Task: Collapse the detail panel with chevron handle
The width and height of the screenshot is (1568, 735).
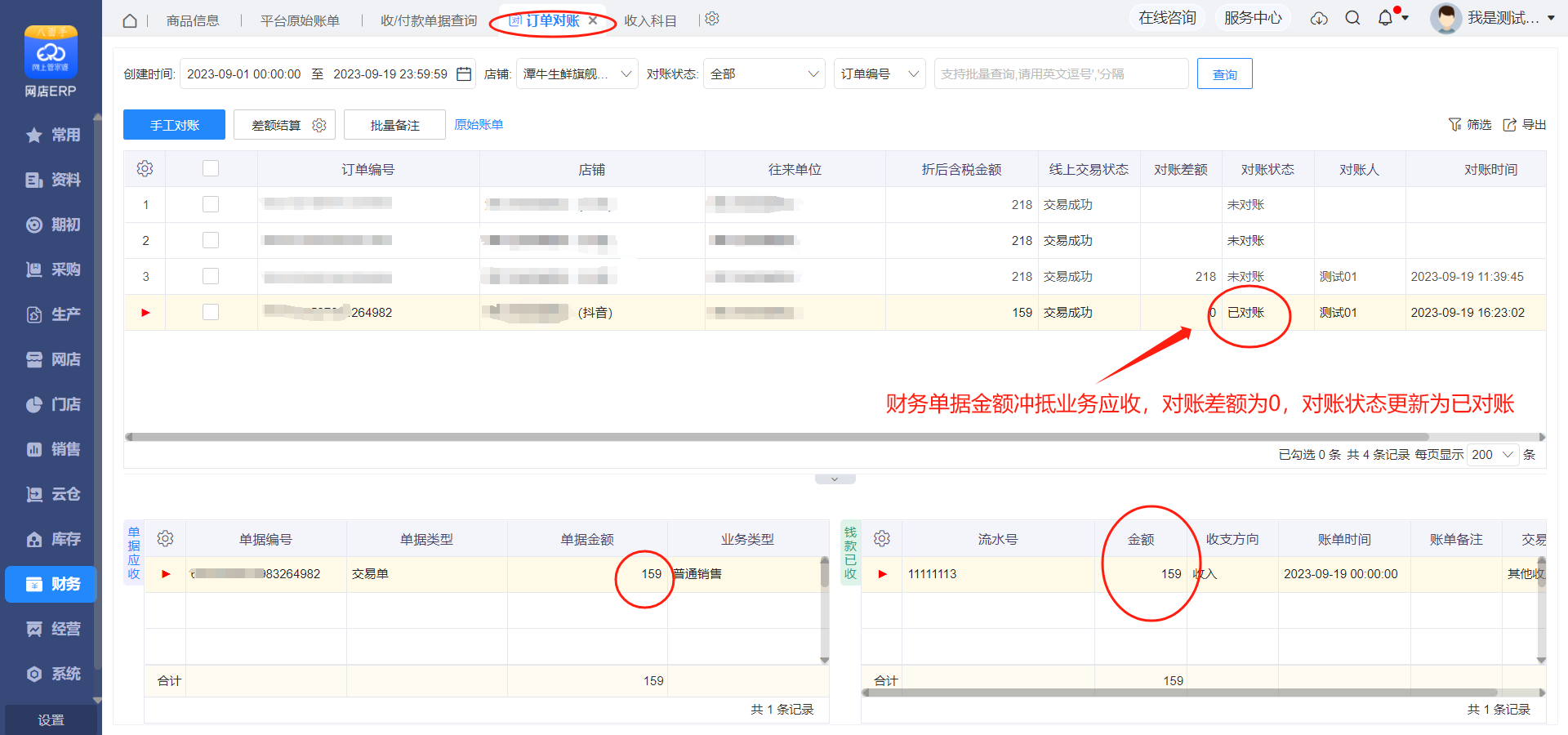Action: (835, 479)
